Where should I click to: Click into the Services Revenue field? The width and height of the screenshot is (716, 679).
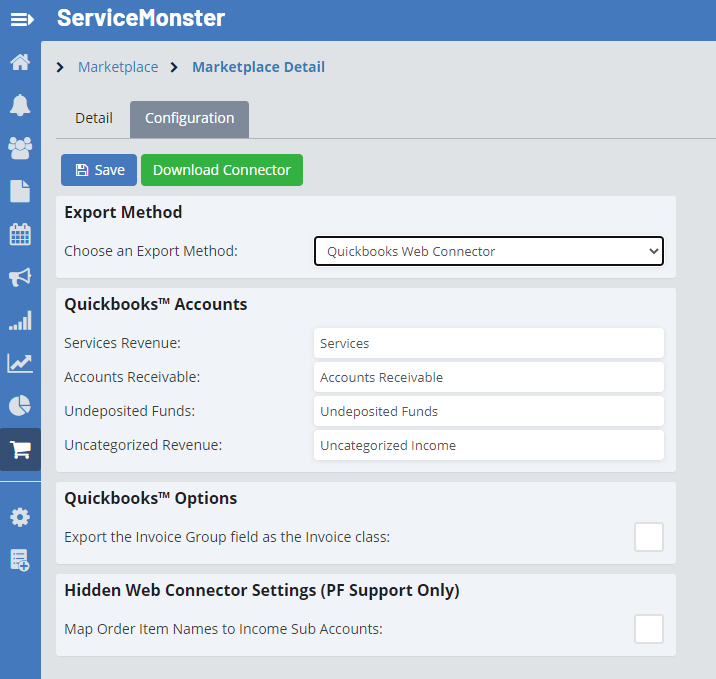click(488, 343)
